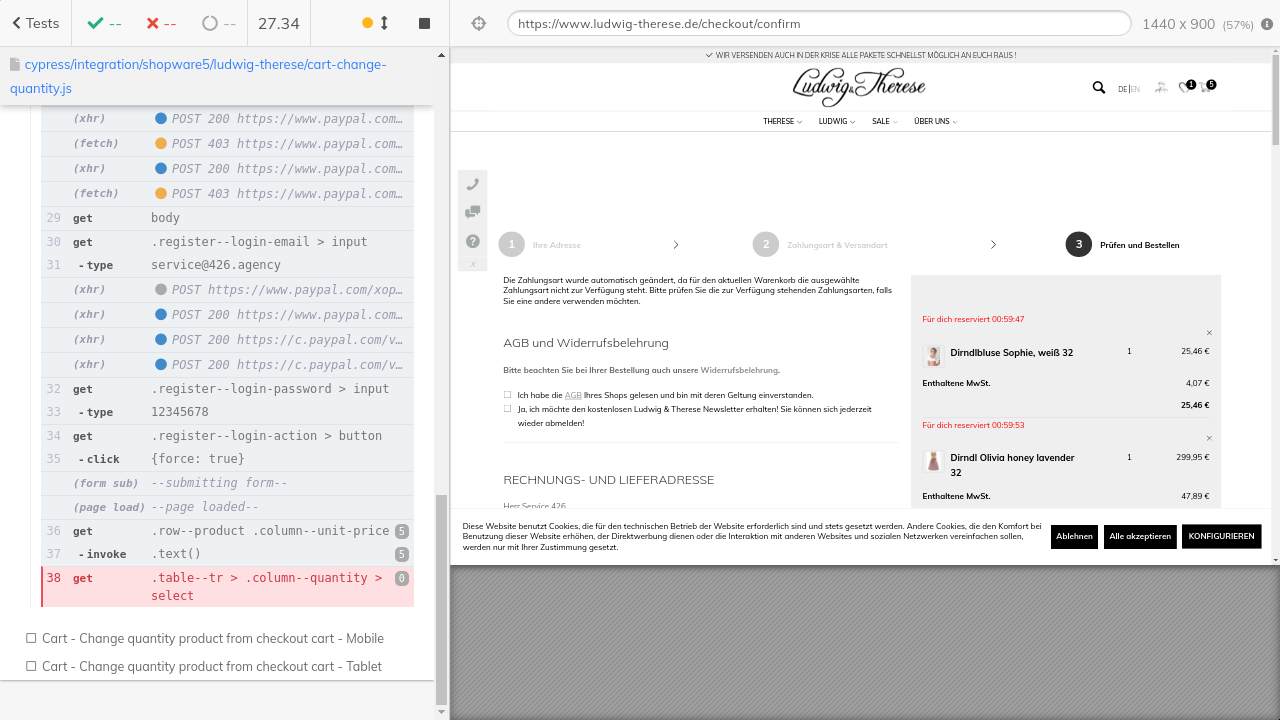
Task: Click the stop test run button
Action: coord(424,23)
